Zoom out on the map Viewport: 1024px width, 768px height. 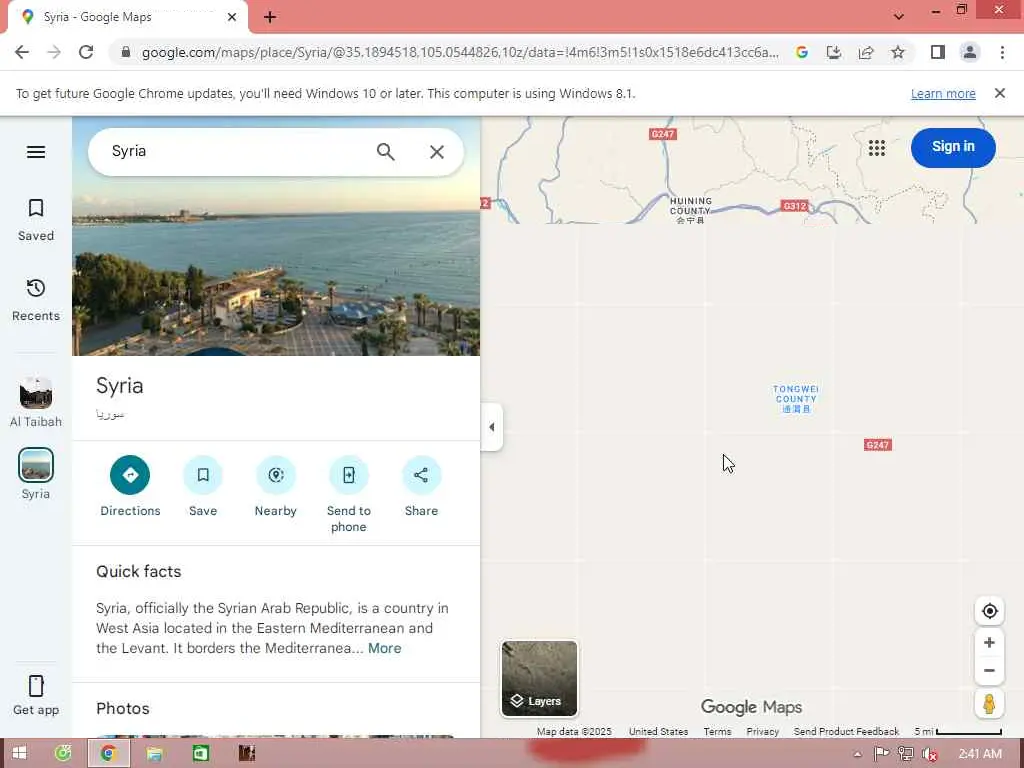pos(989,671)
